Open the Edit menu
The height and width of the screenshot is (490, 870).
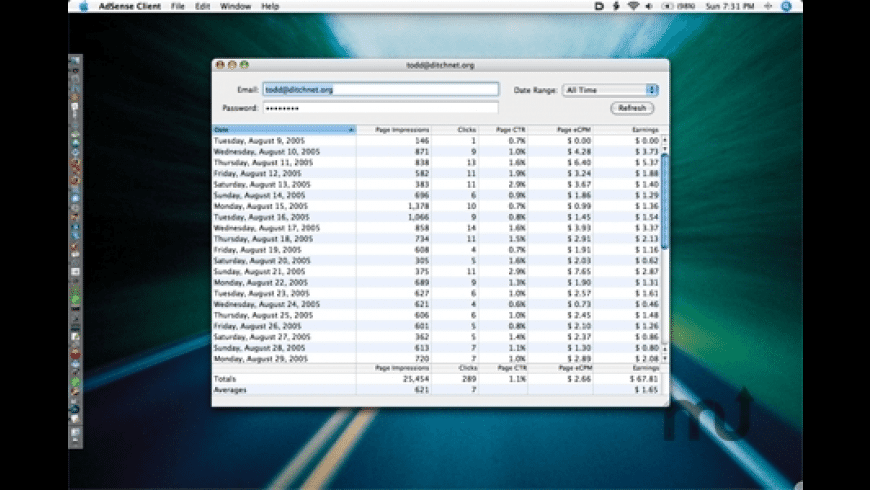(x=203, y=6)
